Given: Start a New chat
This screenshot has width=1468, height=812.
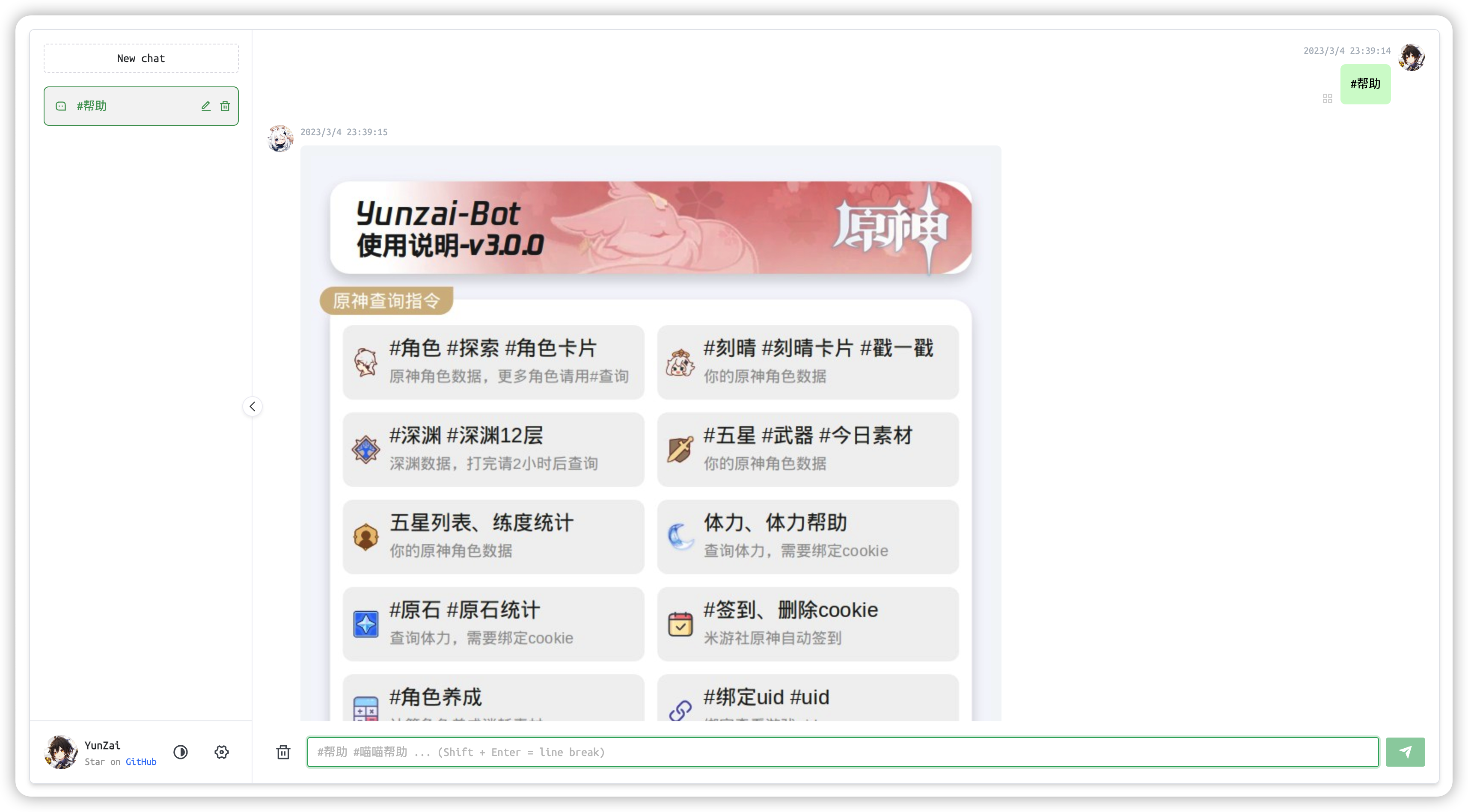Looking at the screenshot, I should [x=141, y=58].
